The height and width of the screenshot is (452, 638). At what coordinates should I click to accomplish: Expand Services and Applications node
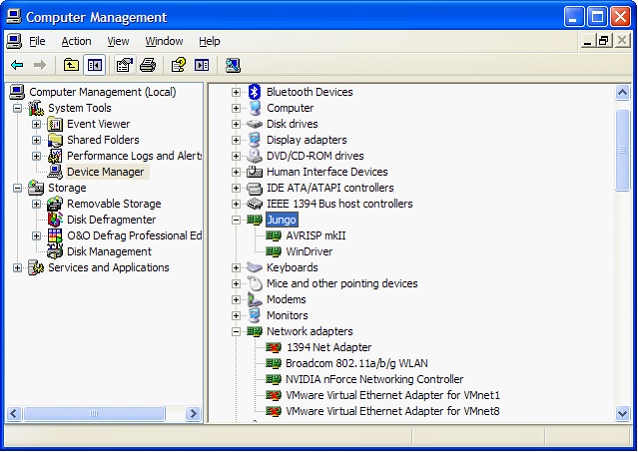click(17, 268)
